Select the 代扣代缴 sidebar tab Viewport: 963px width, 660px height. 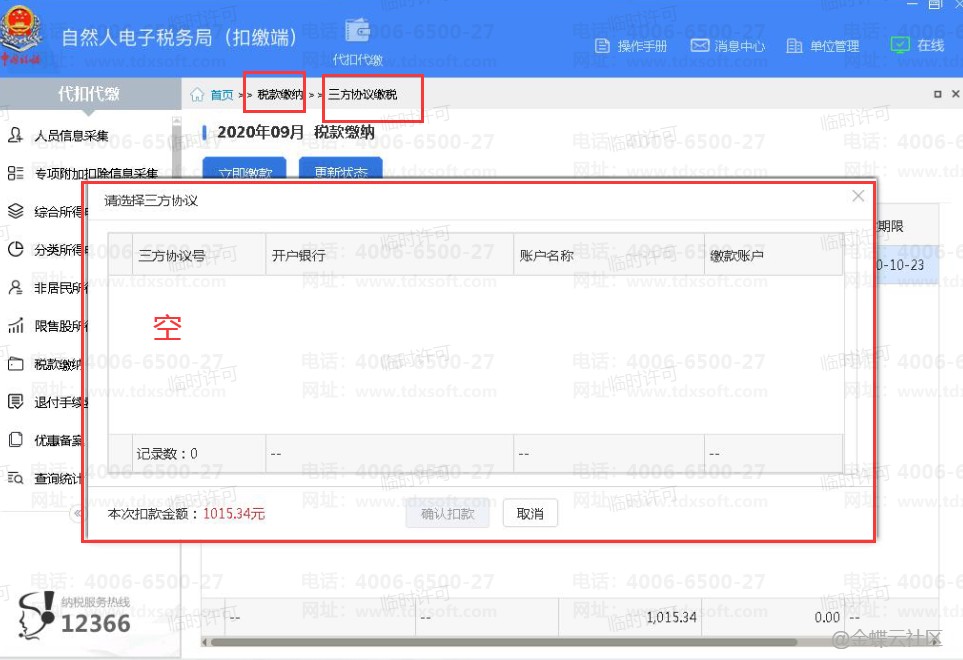pos(90,94)
